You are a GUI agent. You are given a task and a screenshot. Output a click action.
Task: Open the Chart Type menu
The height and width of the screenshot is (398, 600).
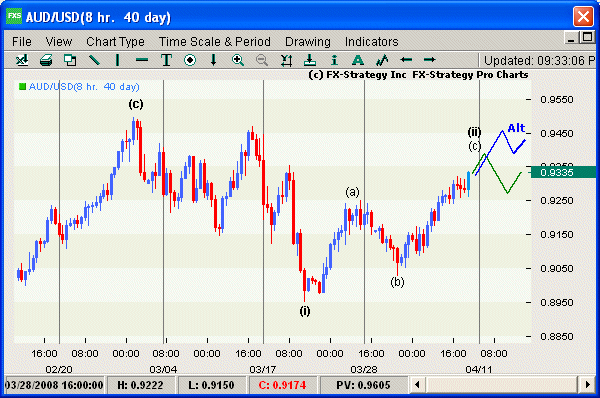tap(115, 42)
